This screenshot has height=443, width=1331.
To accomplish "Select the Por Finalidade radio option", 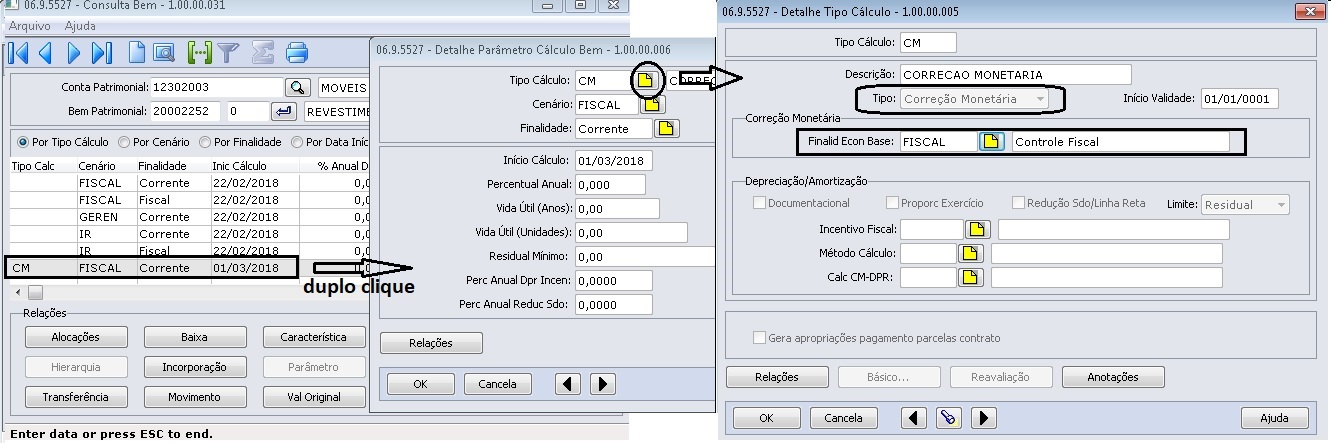I will click(241, 142).
